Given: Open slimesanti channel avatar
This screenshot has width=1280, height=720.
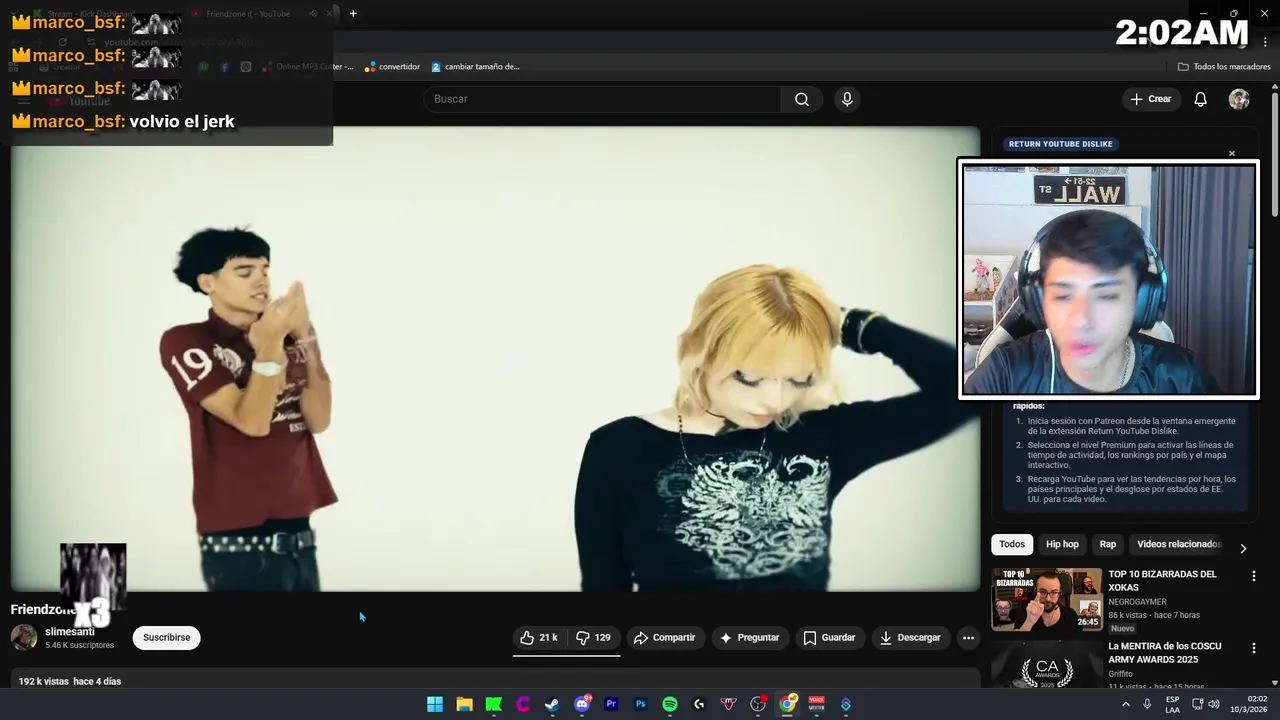Looking at the screenshot, I should (24, 638).
